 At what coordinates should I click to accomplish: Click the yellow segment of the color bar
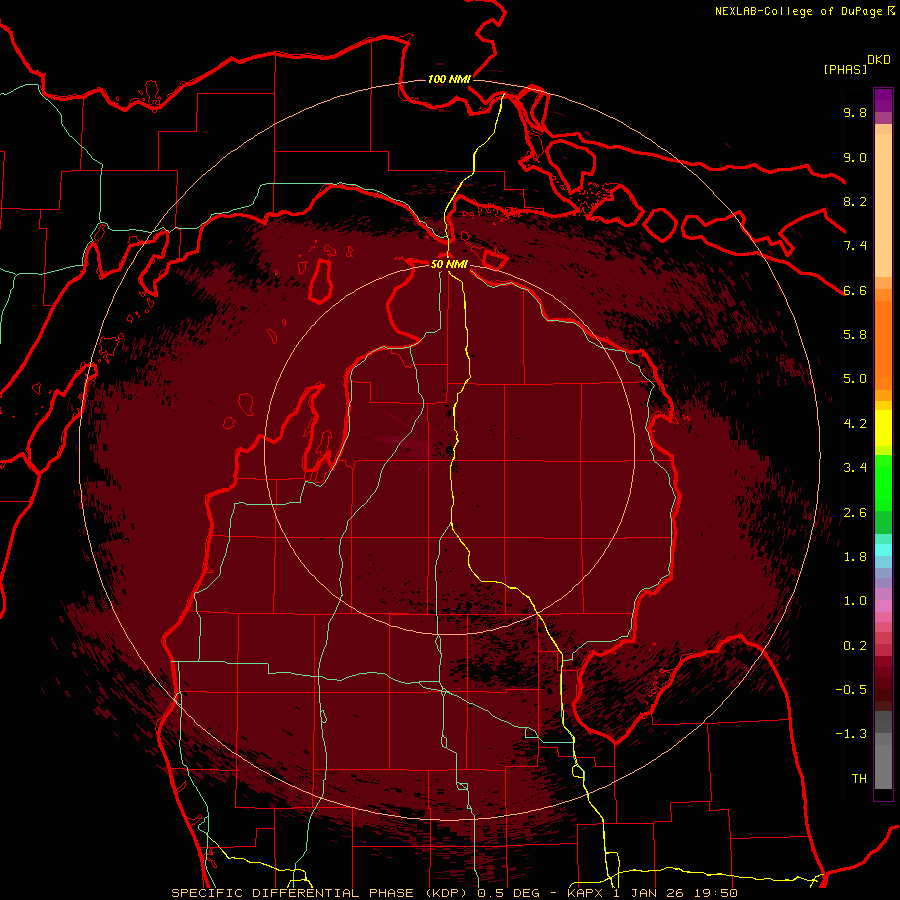[883, 428]
